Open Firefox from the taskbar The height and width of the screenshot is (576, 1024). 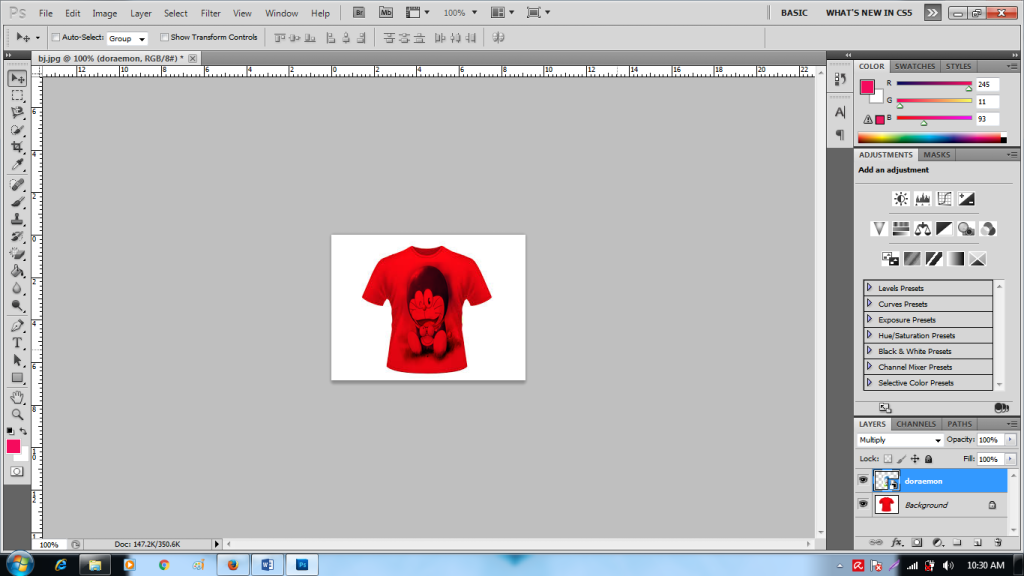232,564
